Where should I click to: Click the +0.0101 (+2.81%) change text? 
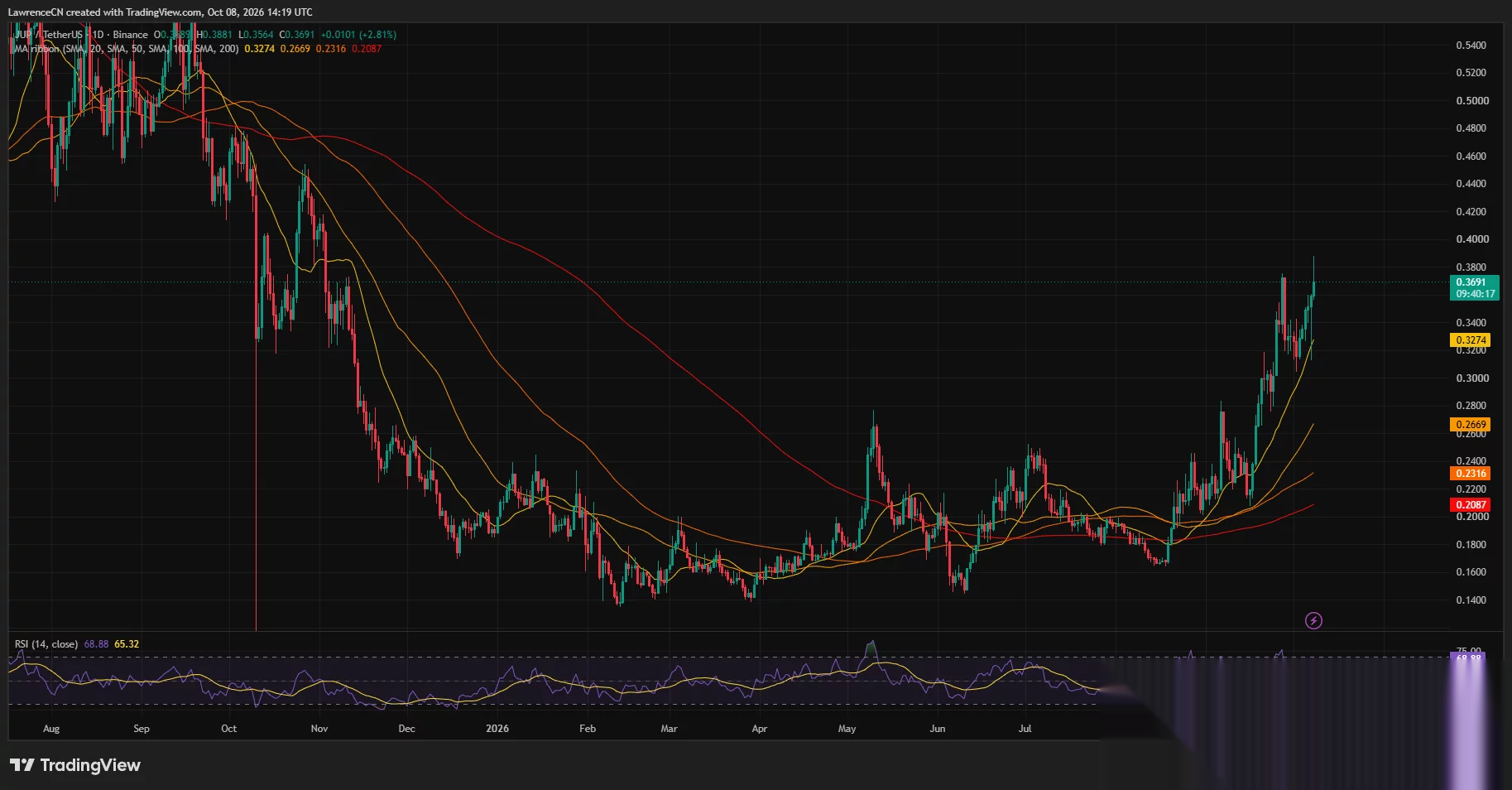(x=358, y=35)
